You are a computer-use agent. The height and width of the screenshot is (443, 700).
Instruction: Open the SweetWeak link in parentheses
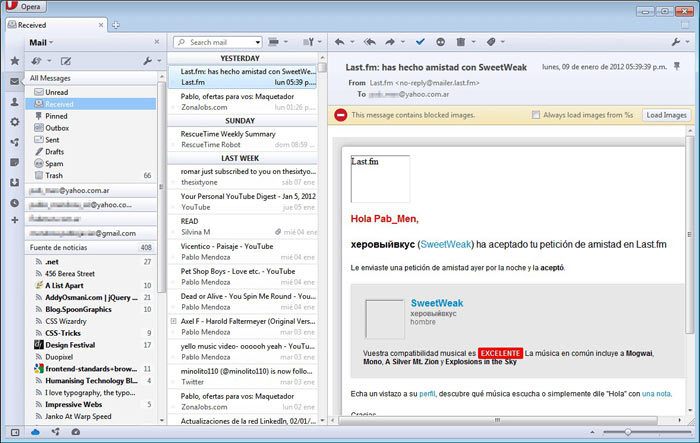coord(446,244)
